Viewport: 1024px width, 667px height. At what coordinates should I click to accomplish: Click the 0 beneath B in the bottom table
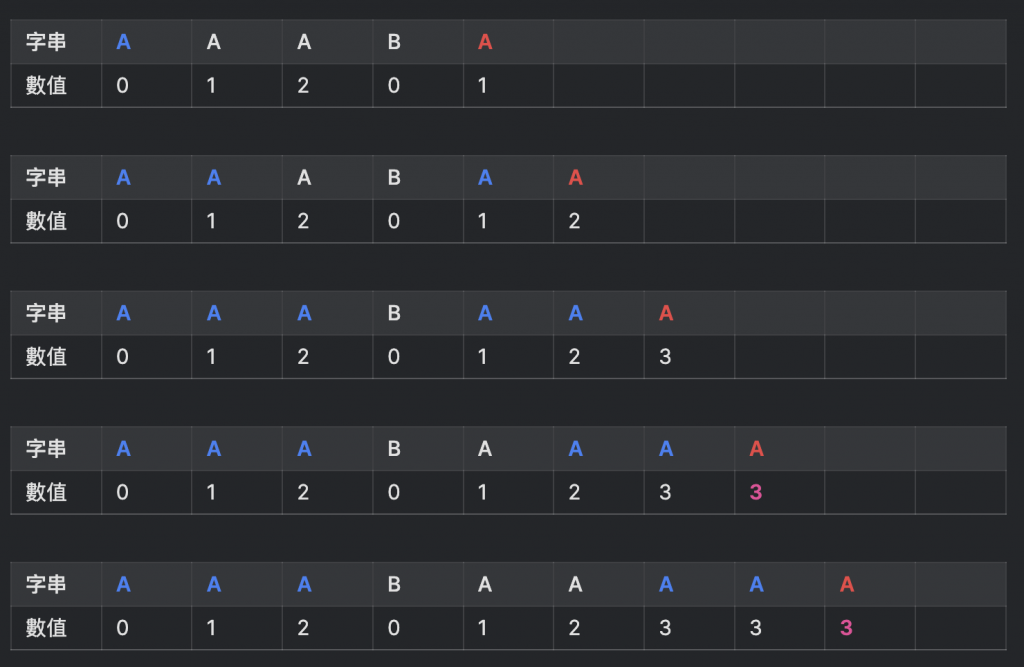click(x=393, y=628)
